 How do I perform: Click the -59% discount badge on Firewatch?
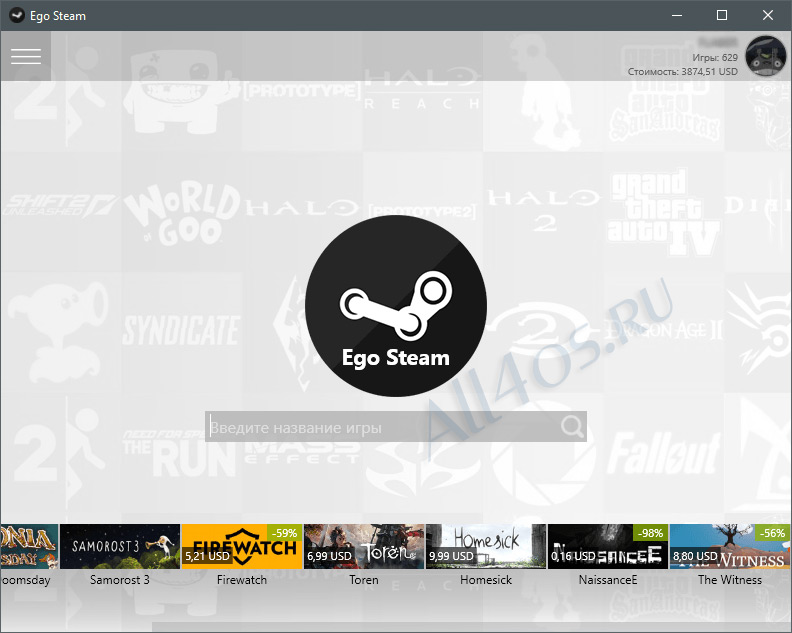[x=284, y=532]
